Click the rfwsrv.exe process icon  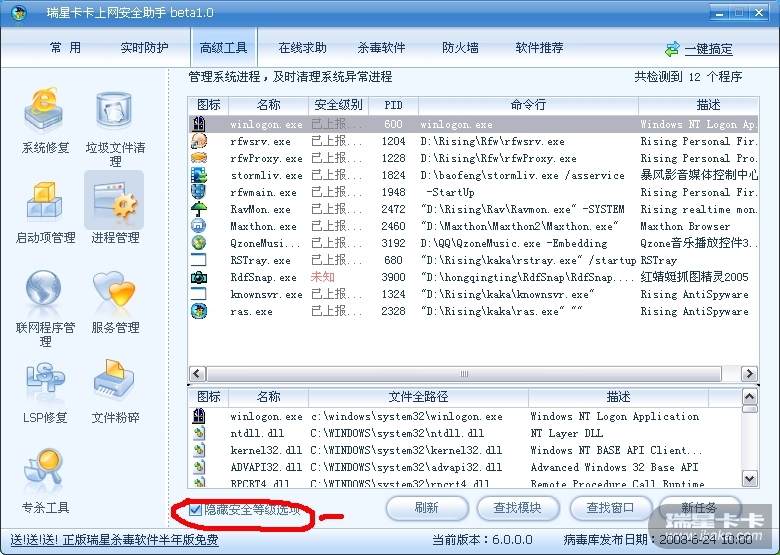pos(199,141)
